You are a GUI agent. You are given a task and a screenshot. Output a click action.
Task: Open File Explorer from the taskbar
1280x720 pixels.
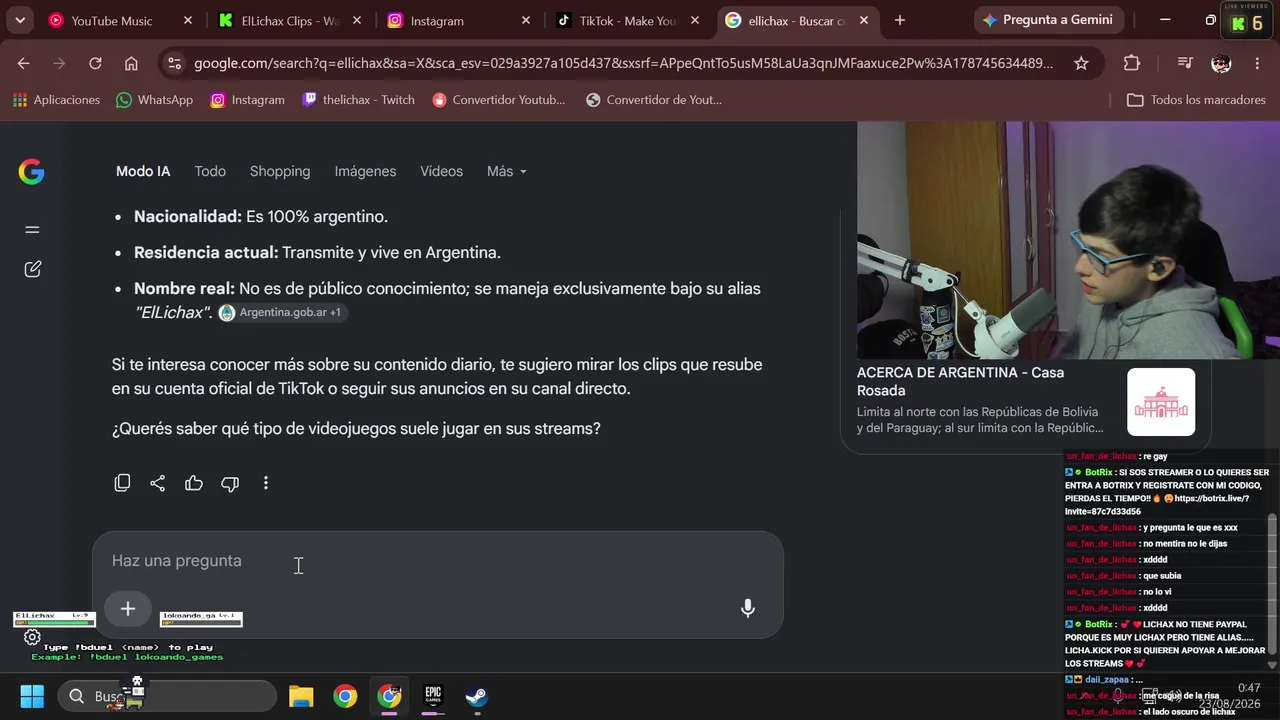301,696
